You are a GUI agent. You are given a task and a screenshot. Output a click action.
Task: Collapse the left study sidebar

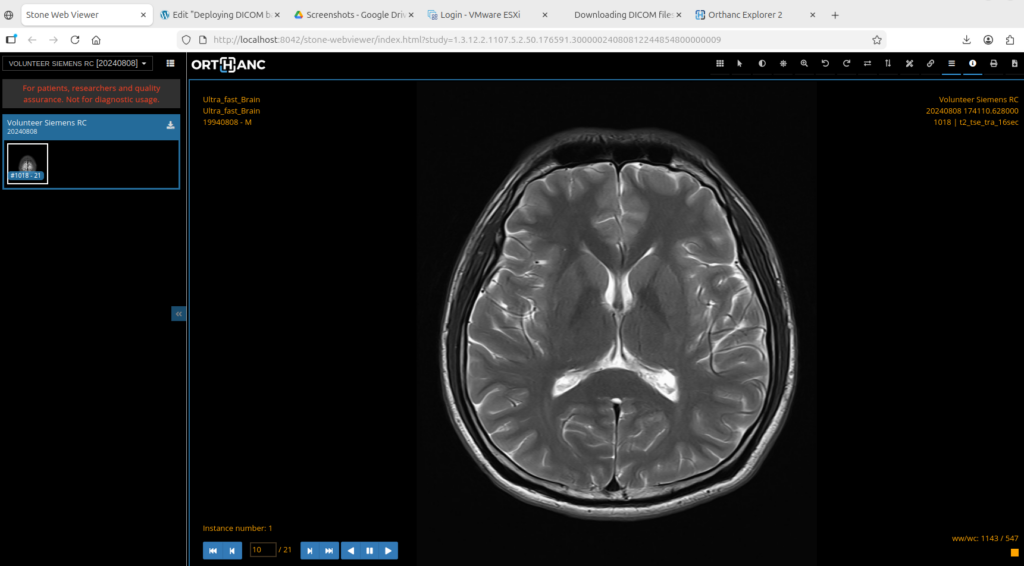(x=179, y=313)
